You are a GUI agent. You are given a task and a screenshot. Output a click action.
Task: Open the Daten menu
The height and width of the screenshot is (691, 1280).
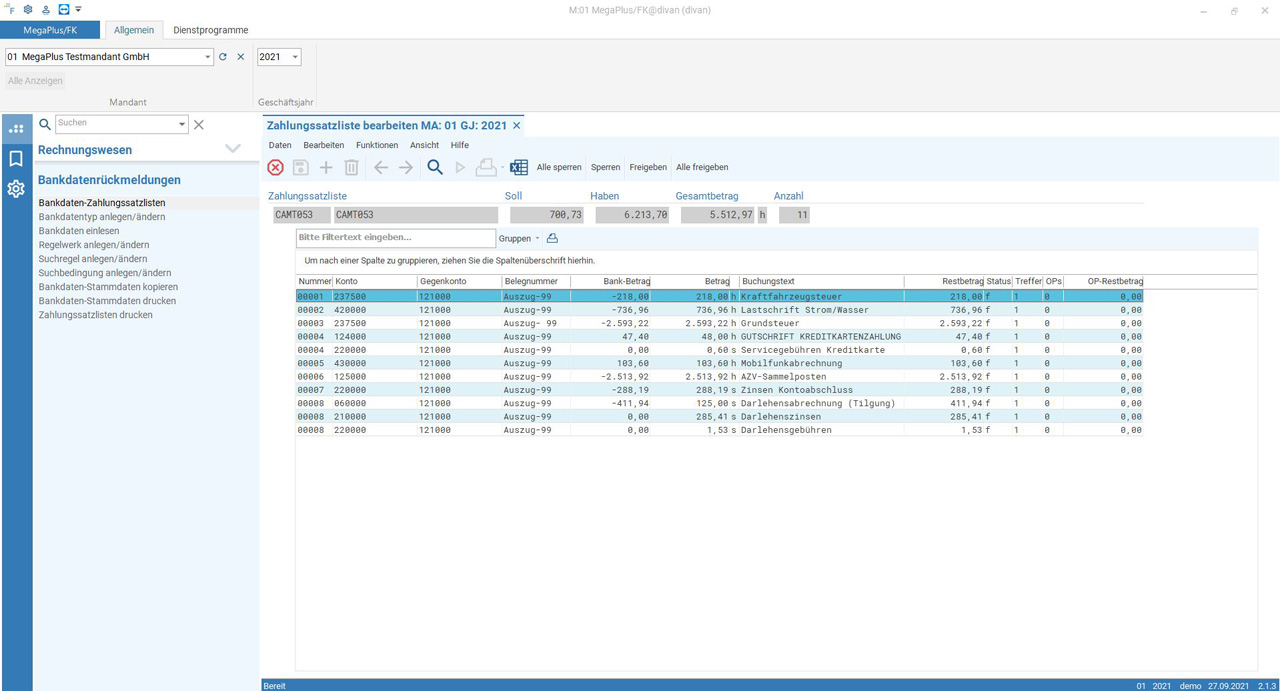tap(280, 145)
